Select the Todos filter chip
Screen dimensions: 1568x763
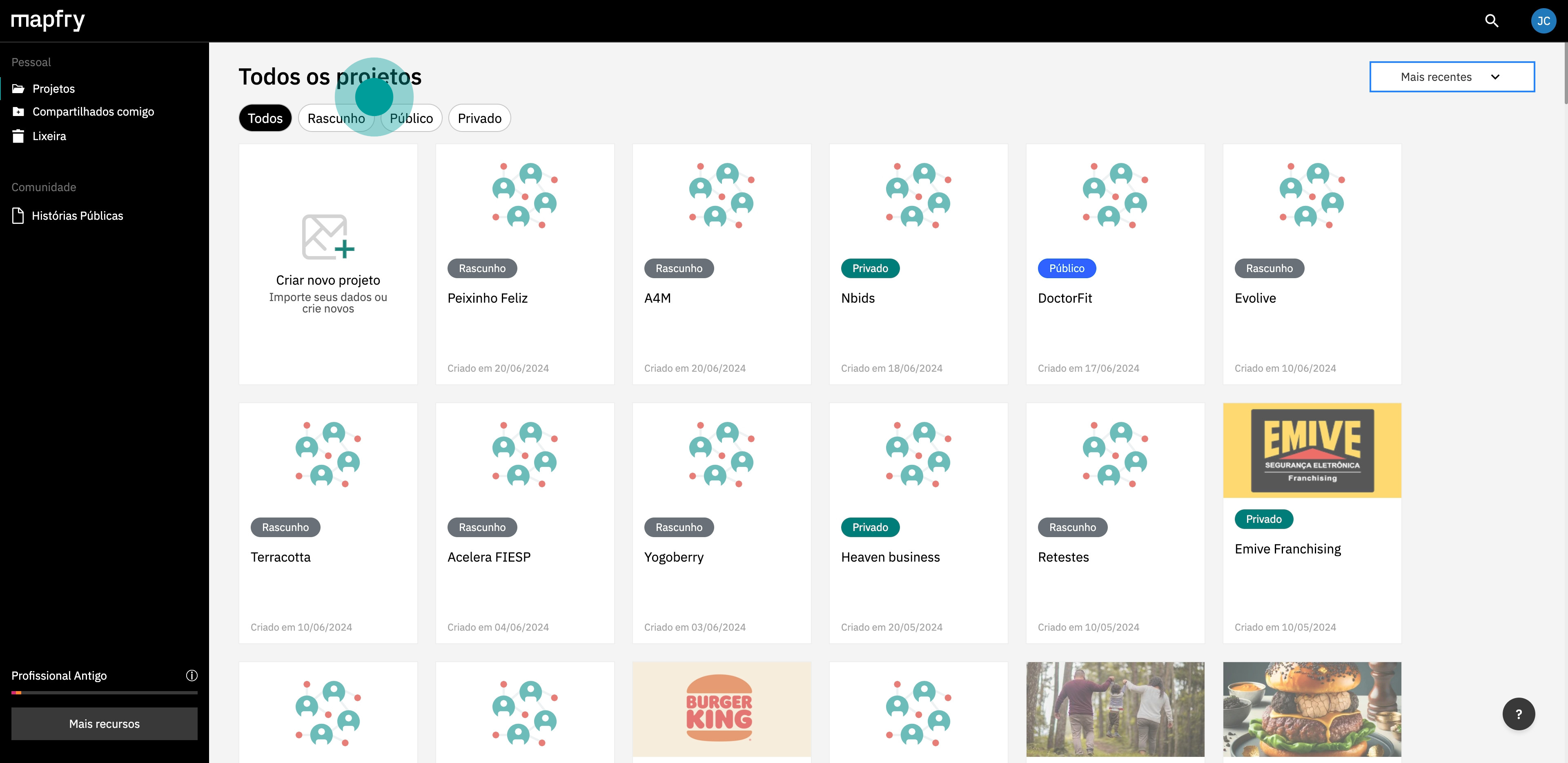pyautogui.click(x=265, y=118)
